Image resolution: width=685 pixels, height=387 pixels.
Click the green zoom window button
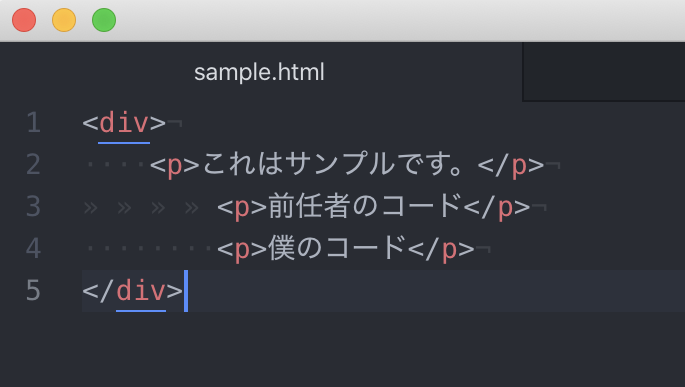tap(104, 20)
